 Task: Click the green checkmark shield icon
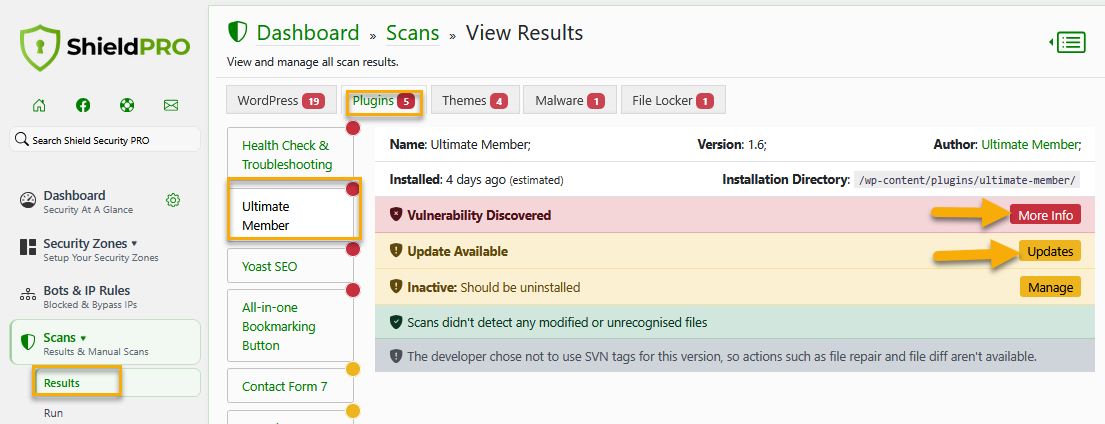pos(396,323)
